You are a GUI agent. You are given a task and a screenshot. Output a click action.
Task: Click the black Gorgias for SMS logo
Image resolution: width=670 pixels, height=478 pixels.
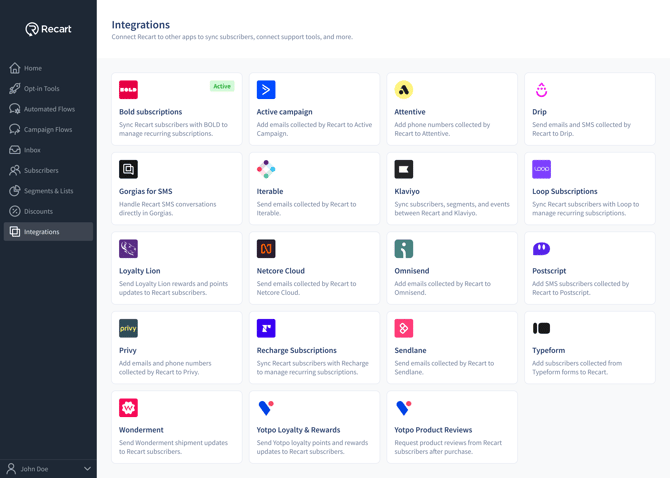128,169
